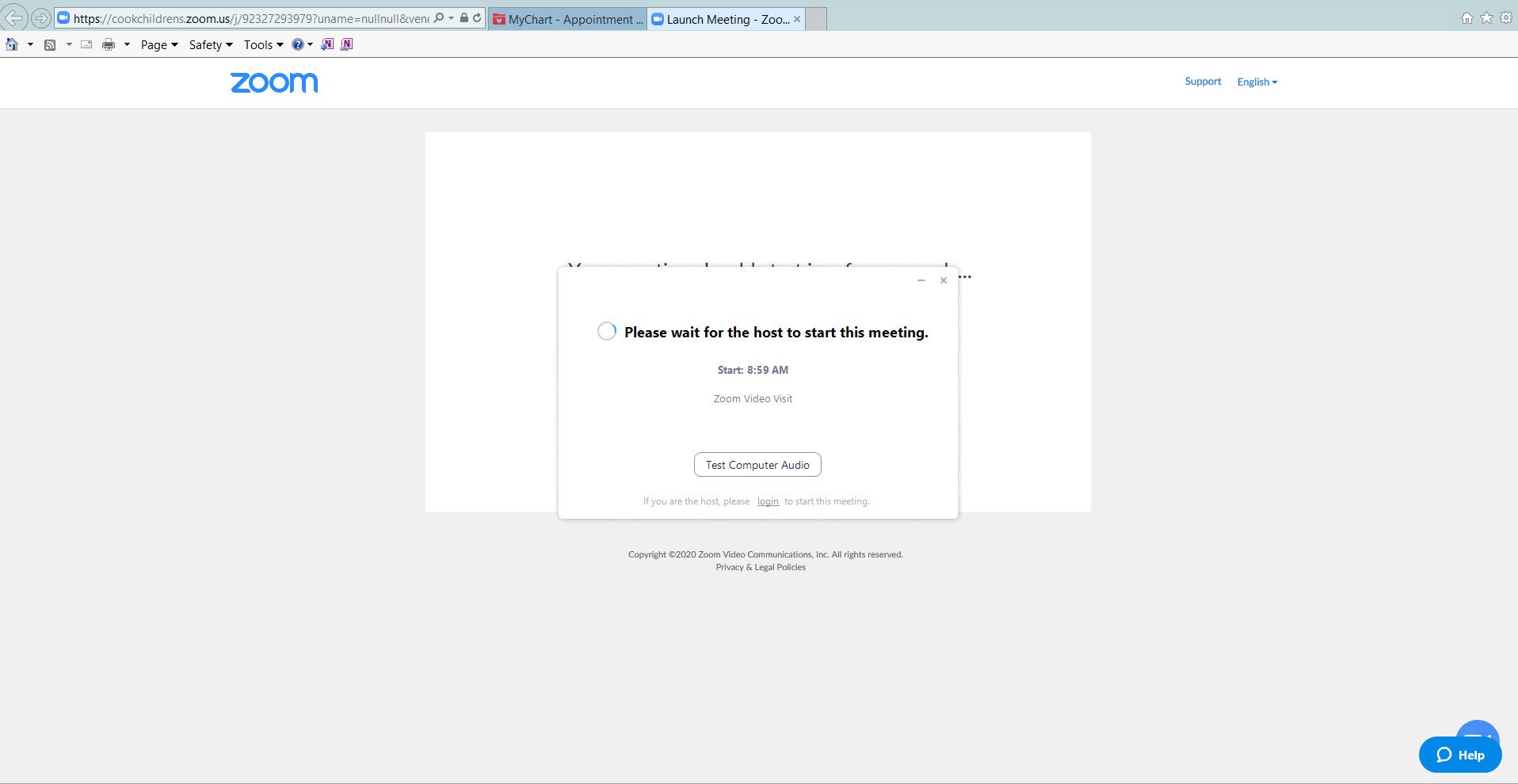Click the Zoom logo
This screenshot has height=784, width=1518.
coord(274,82)
